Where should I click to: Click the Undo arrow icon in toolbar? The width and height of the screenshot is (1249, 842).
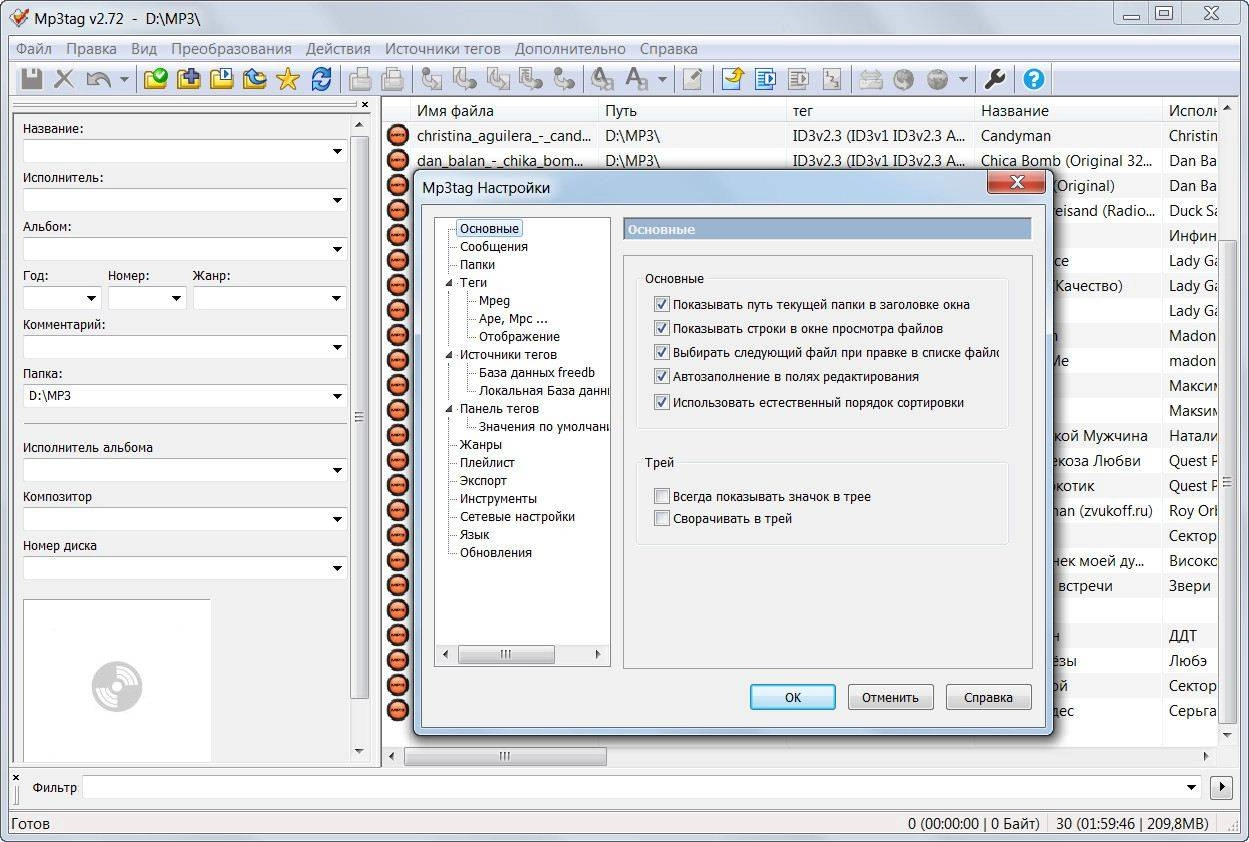98,79
